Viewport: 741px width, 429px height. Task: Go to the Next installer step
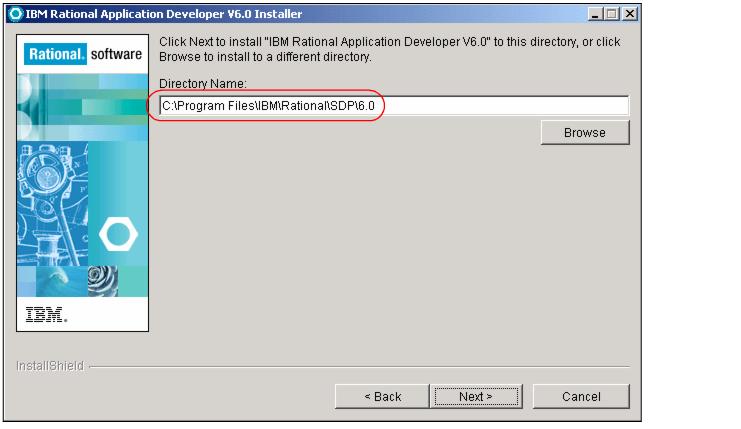tap(476, 396)
